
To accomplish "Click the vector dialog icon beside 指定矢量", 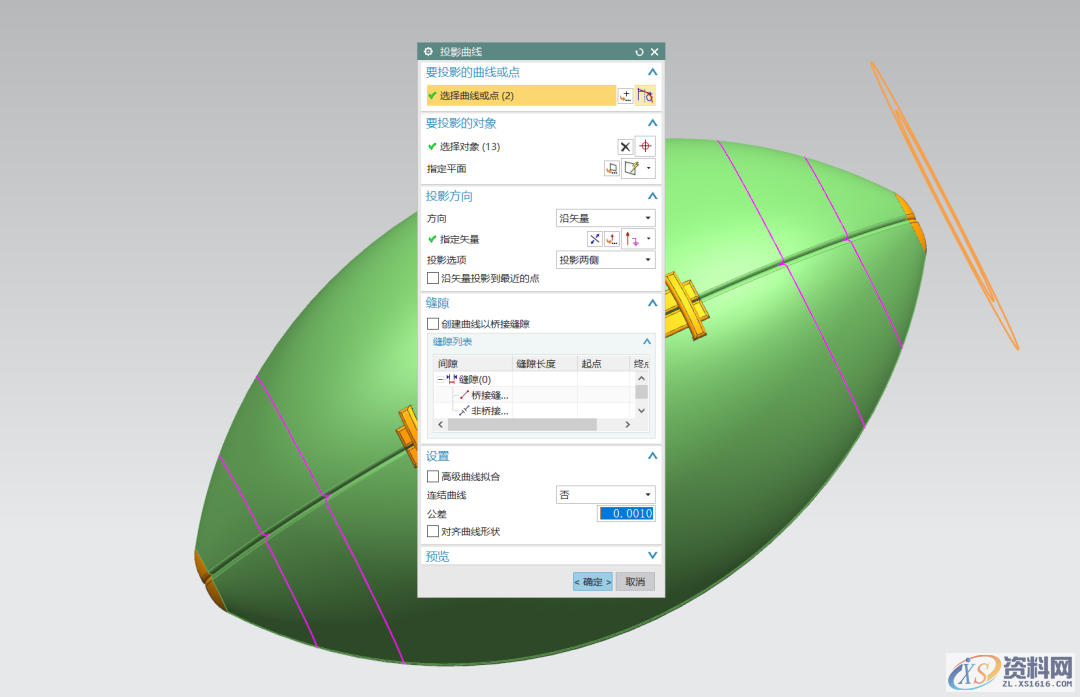I will (611, 239).
